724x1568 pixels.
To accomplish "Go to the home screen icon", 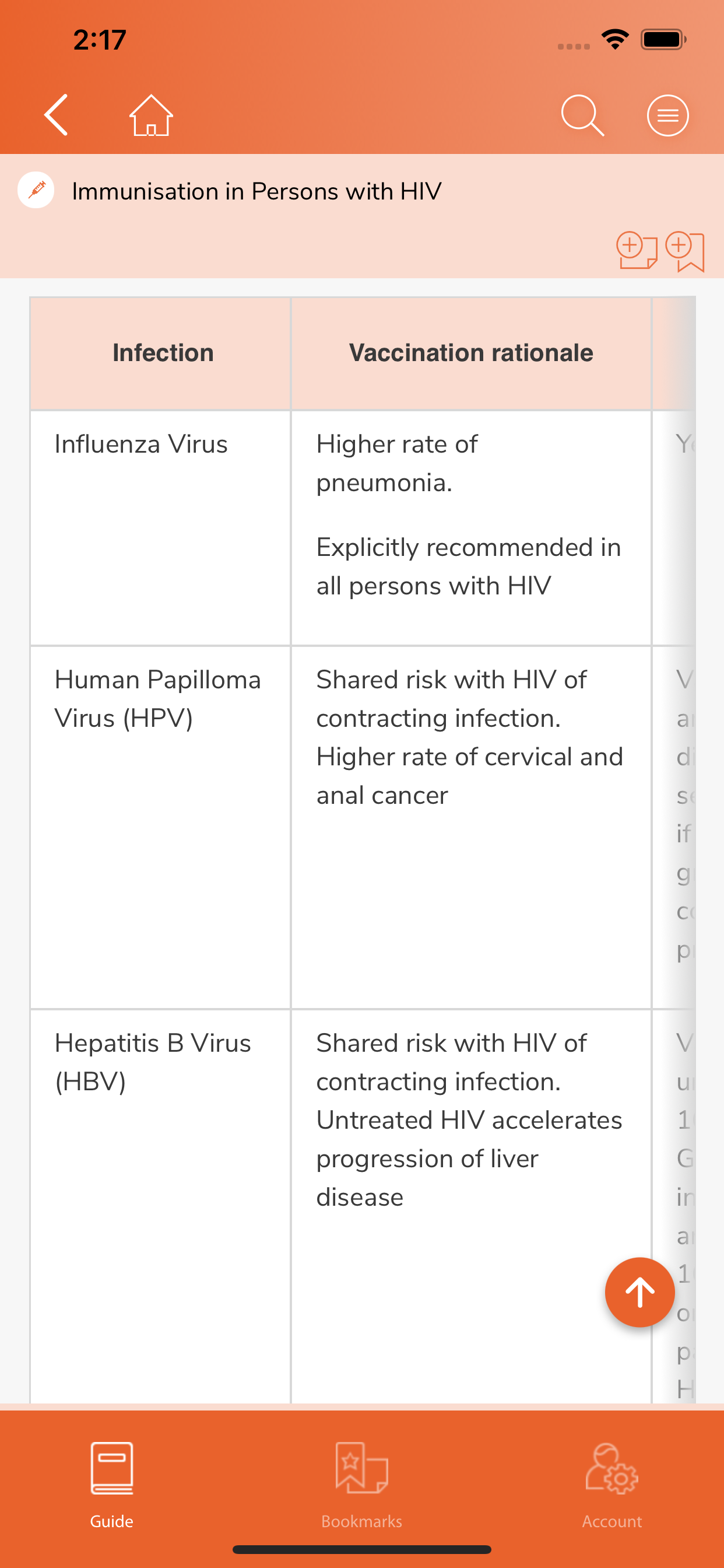I will tap(151, 115).
